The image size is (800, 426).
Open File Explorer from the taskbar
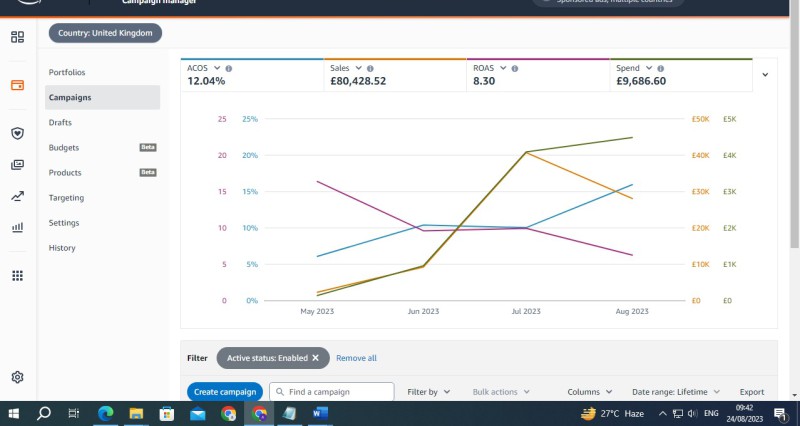pos(136,413)
